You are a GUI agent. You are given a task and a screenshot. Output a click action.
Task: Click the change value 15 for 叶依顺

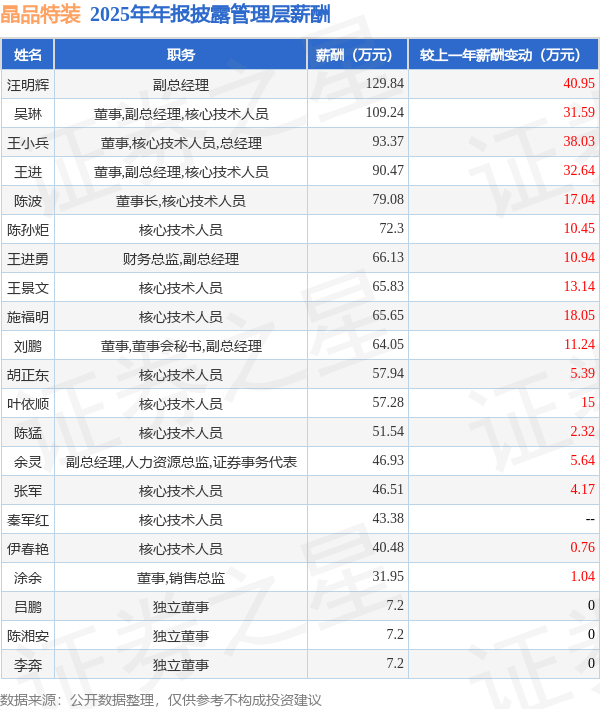point(588,402)
